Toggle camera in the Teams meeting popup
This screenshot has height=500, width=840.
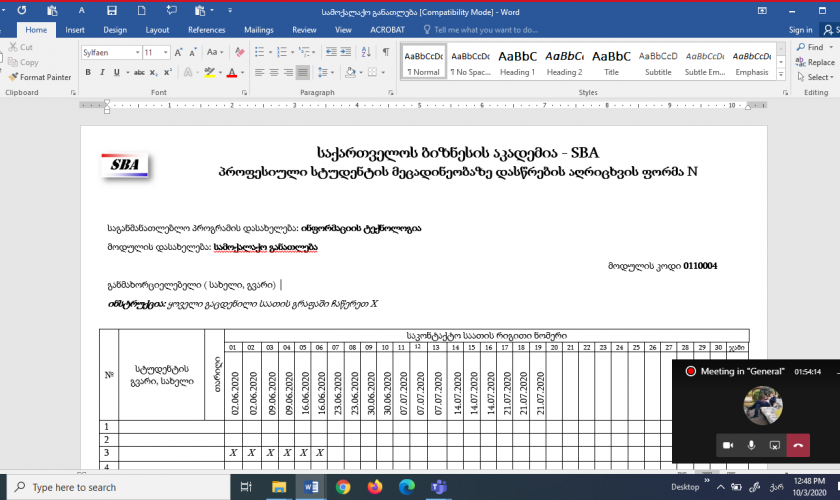(727, 445)
